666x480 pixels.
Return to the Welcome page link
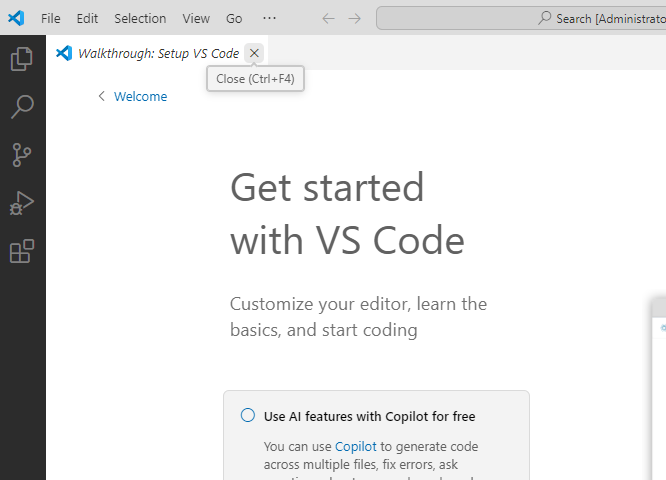click(140, 96)
